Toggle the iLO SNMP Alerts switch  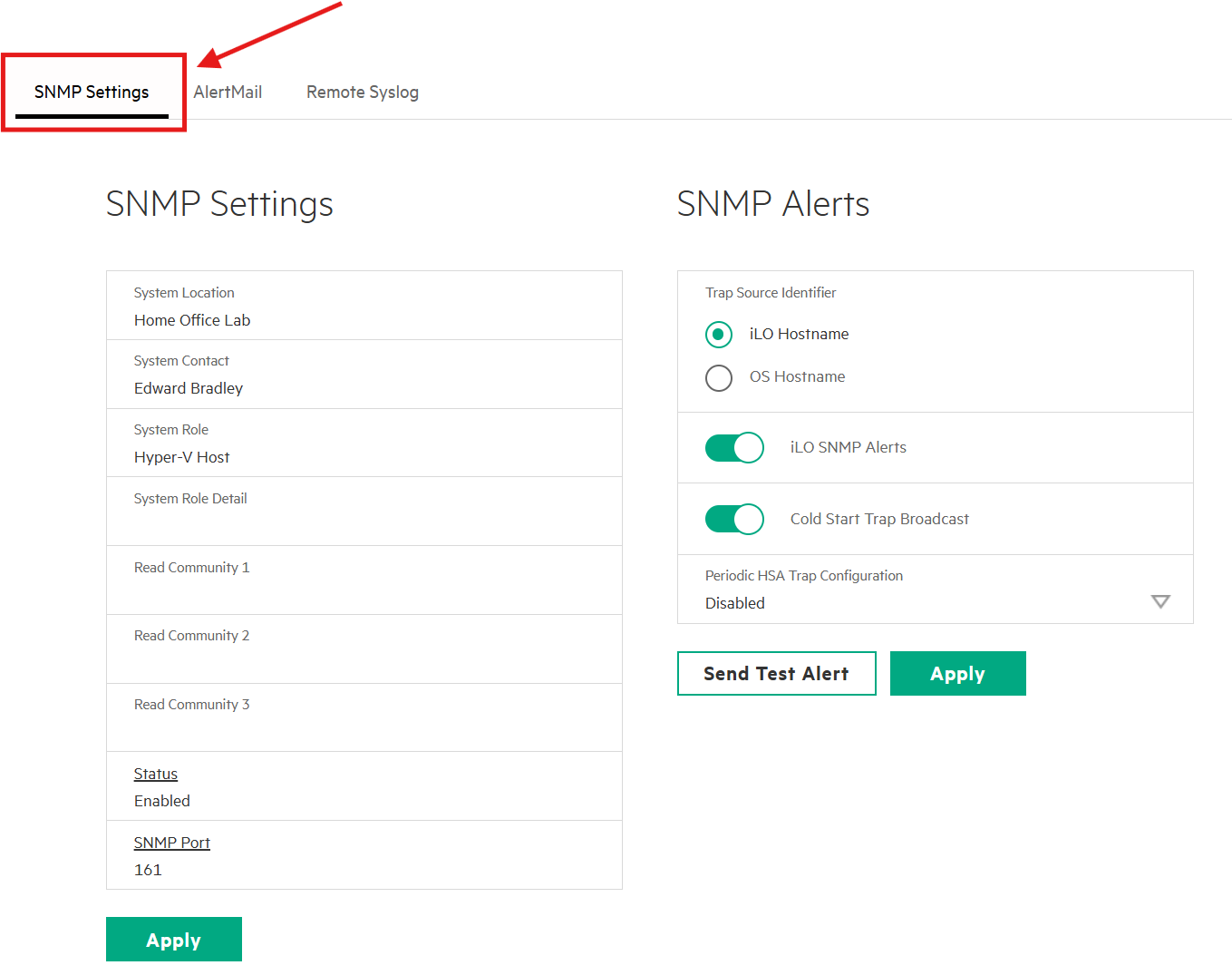pos(734,448)
